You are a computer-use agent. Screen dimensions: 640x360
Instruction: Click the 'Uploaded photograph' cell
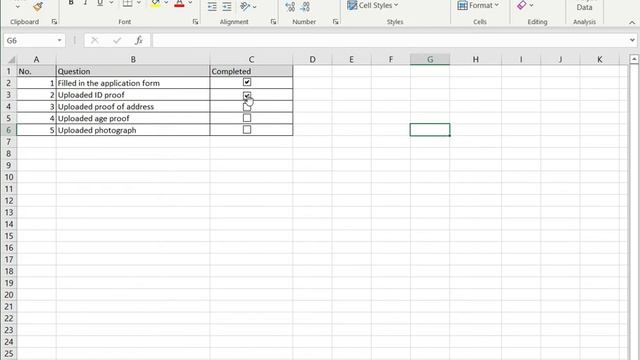pyautogui.click(x=133, y=130)
